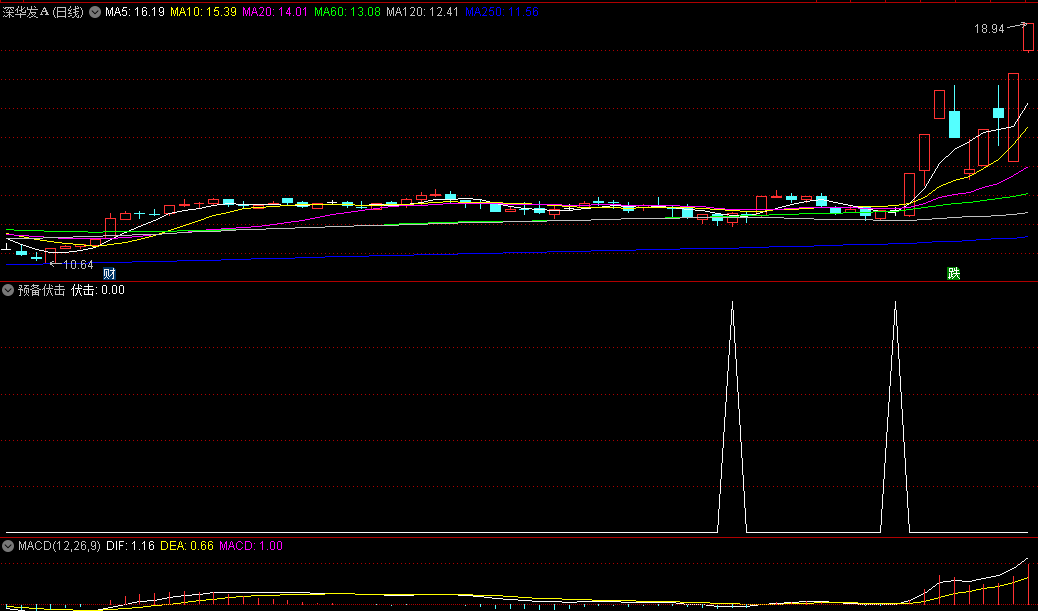Select the MA5: 16.19 moving average label

pos(134,12)
